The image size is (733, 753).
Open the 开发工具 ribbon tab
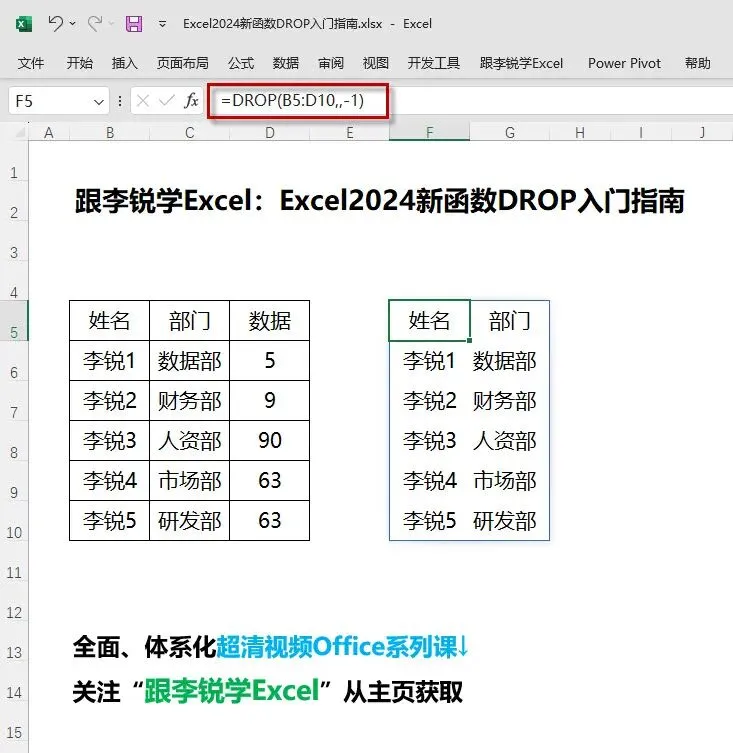tap(434, 63)
